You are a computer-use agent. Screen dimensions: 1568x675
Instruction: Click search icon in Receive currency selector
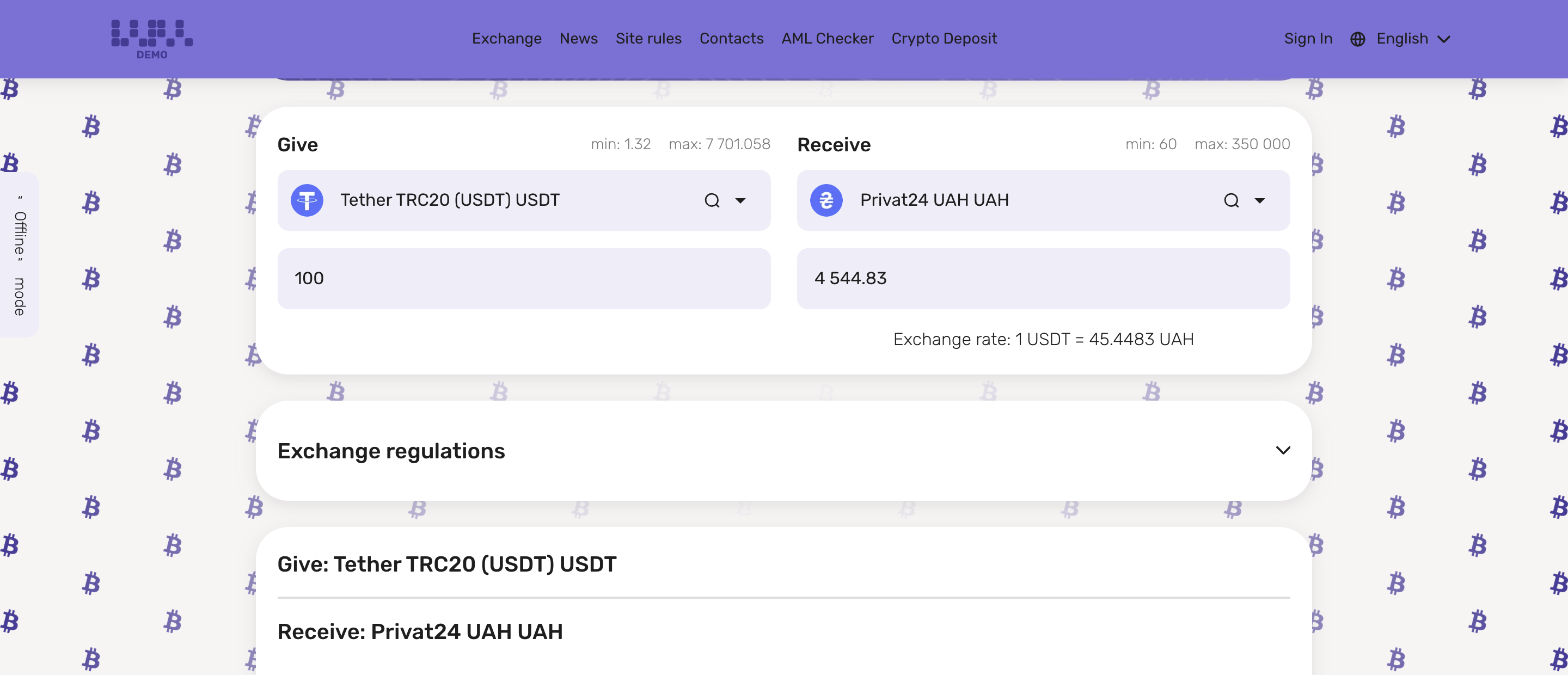click(1231, 200)
